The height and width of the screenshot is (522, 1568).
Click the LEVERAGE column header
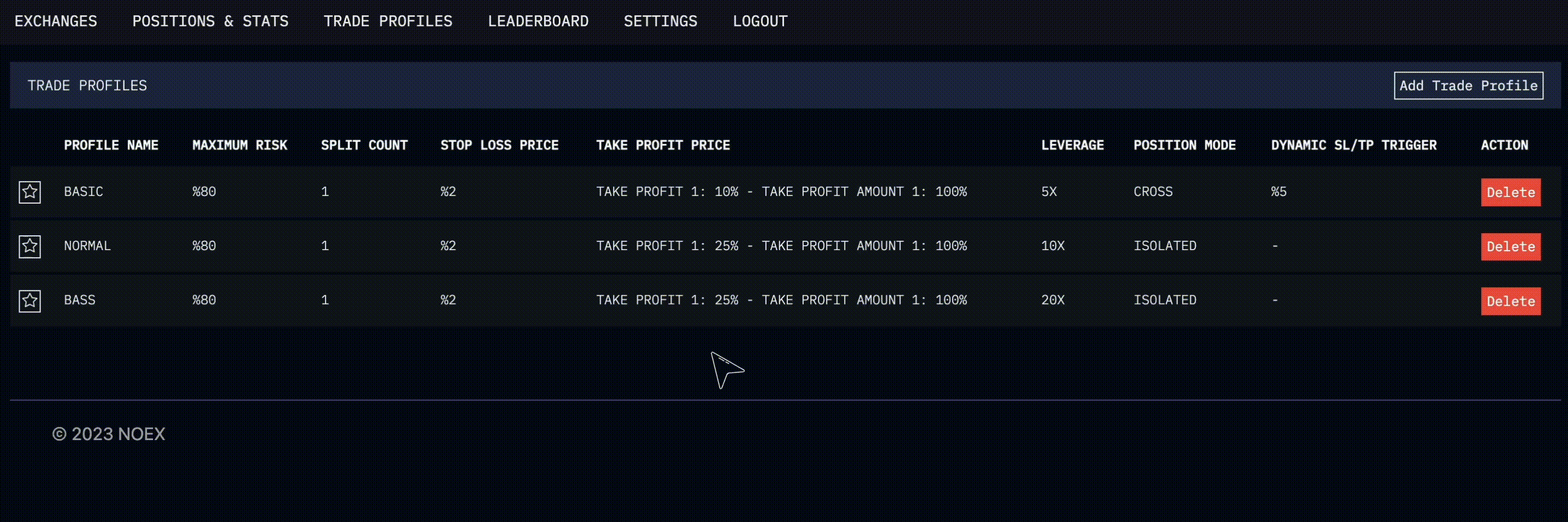click(x=1072, y=145)
